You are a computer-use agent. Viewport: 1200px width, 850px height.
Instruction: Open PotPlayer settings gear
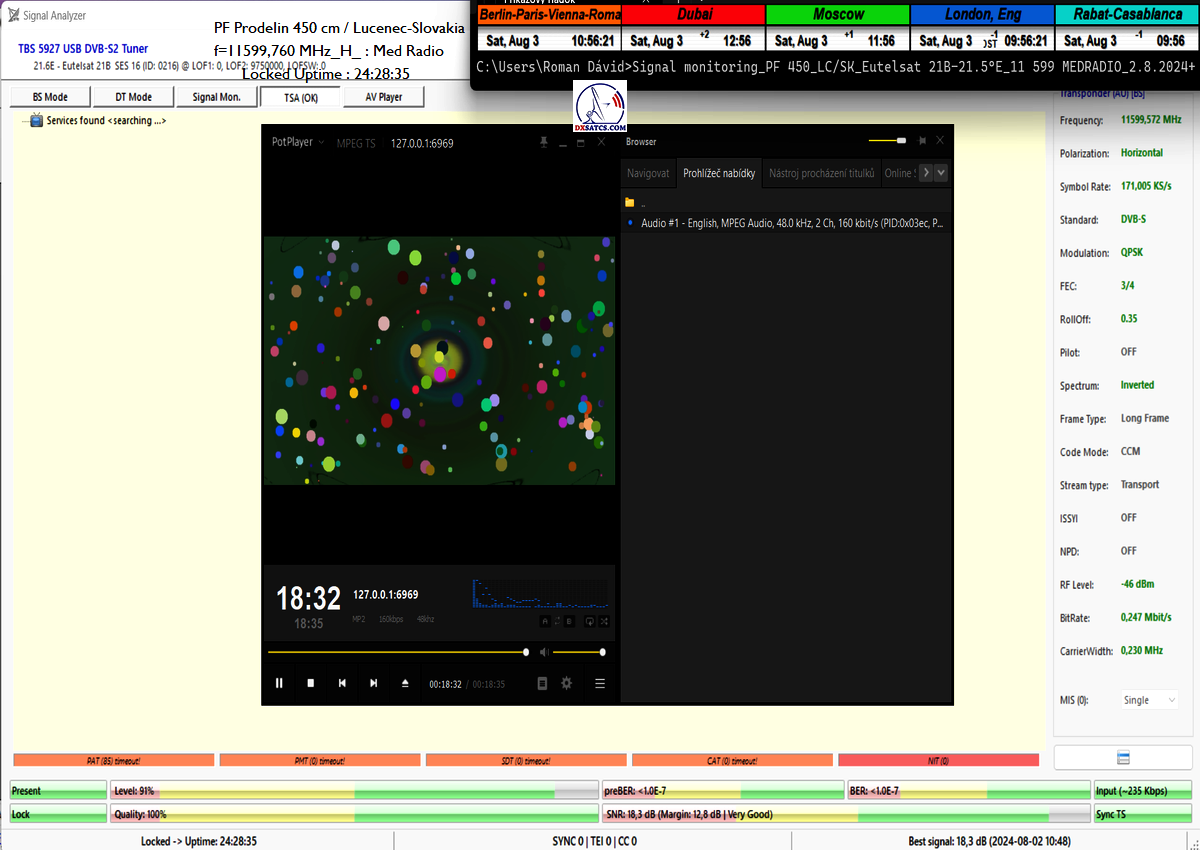566,683
